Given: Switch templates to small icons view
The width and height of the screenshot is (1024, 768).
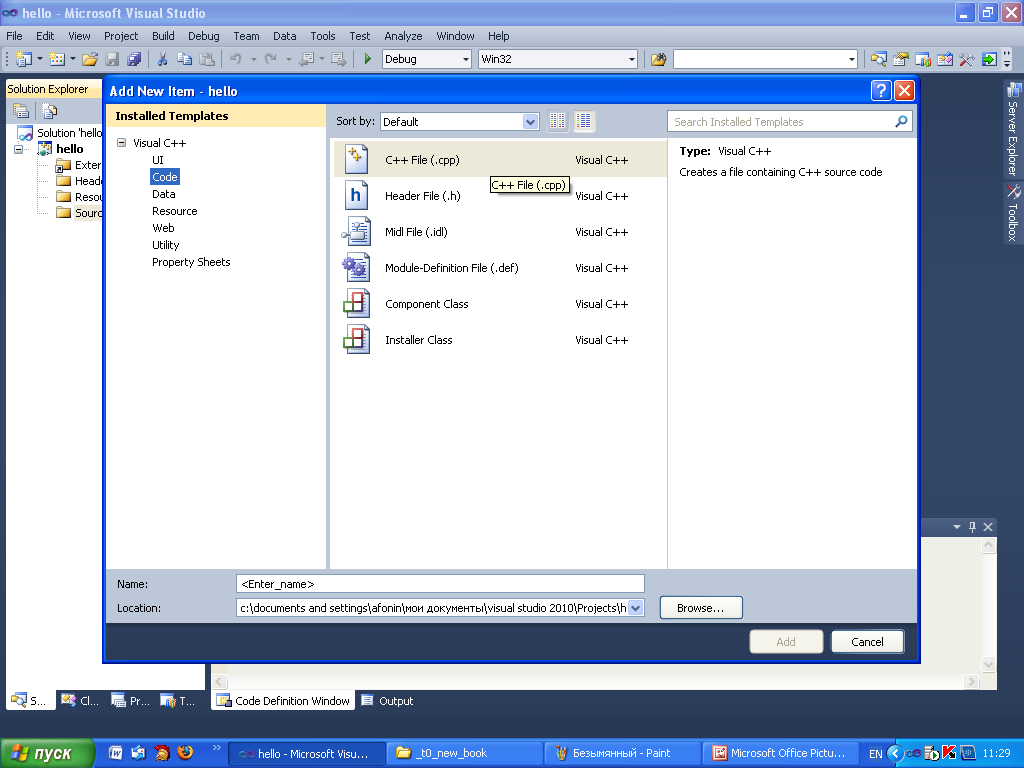Looking at the screenshot, I should pos(557,121).
